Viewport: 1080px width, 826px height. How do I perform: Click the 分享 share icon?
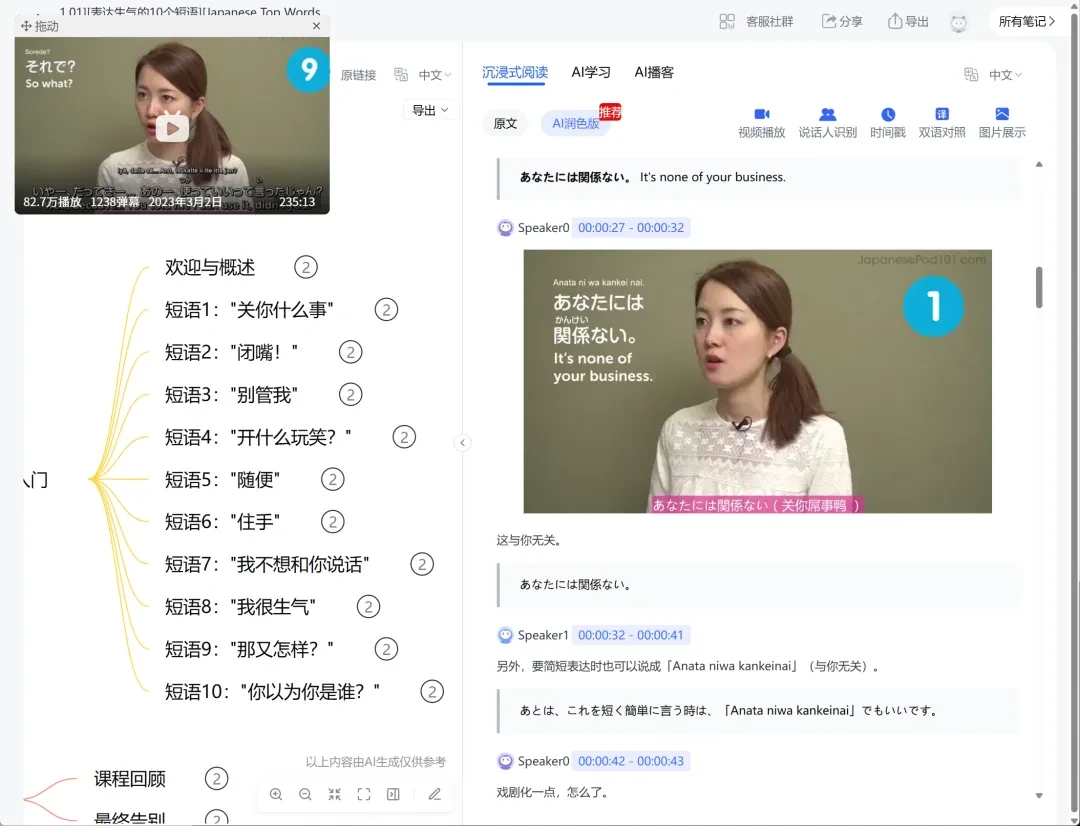click(x=829, y=21)
